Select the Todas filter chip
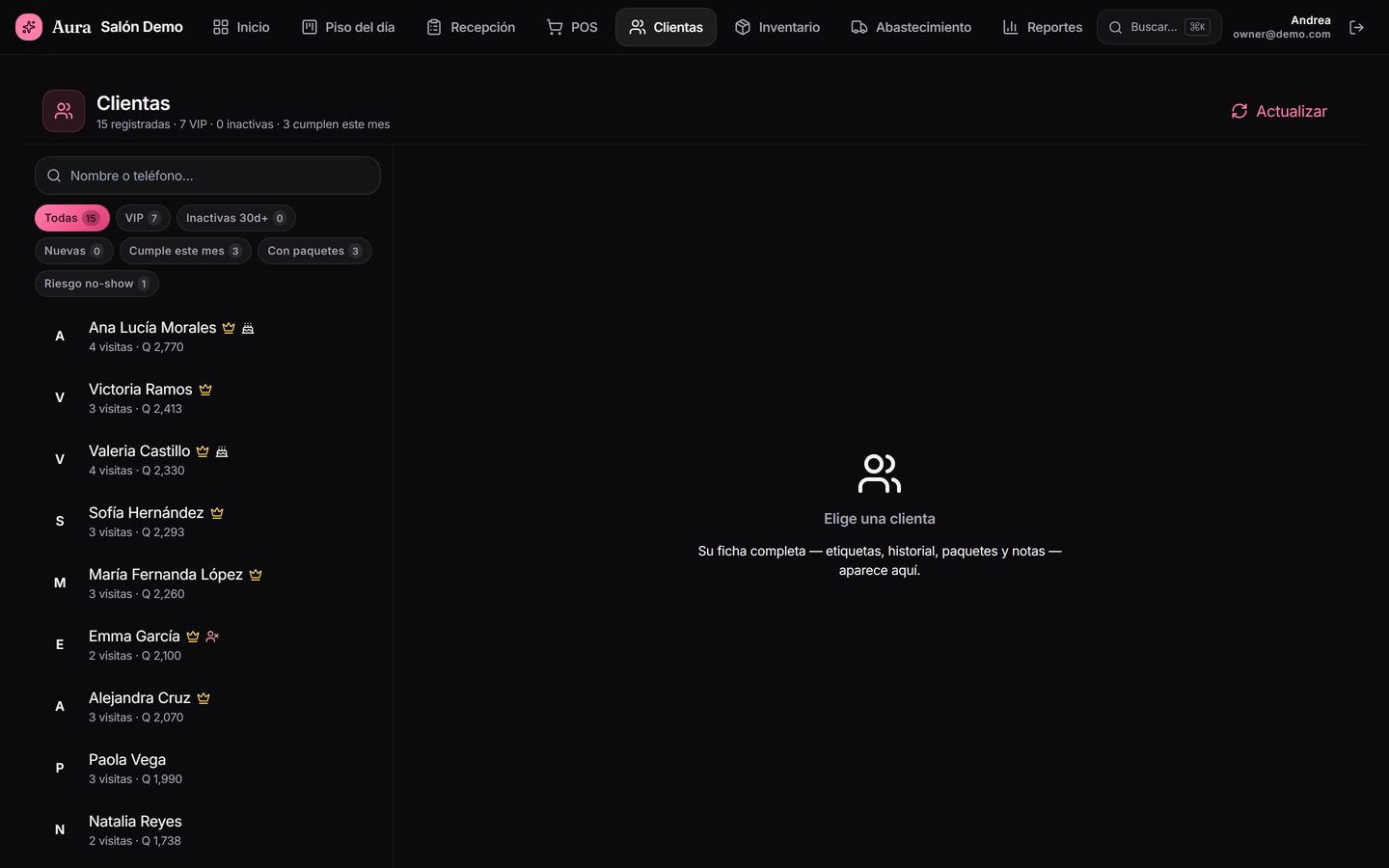The height and width of the screenshot is (868, 1389). [72, 218]
